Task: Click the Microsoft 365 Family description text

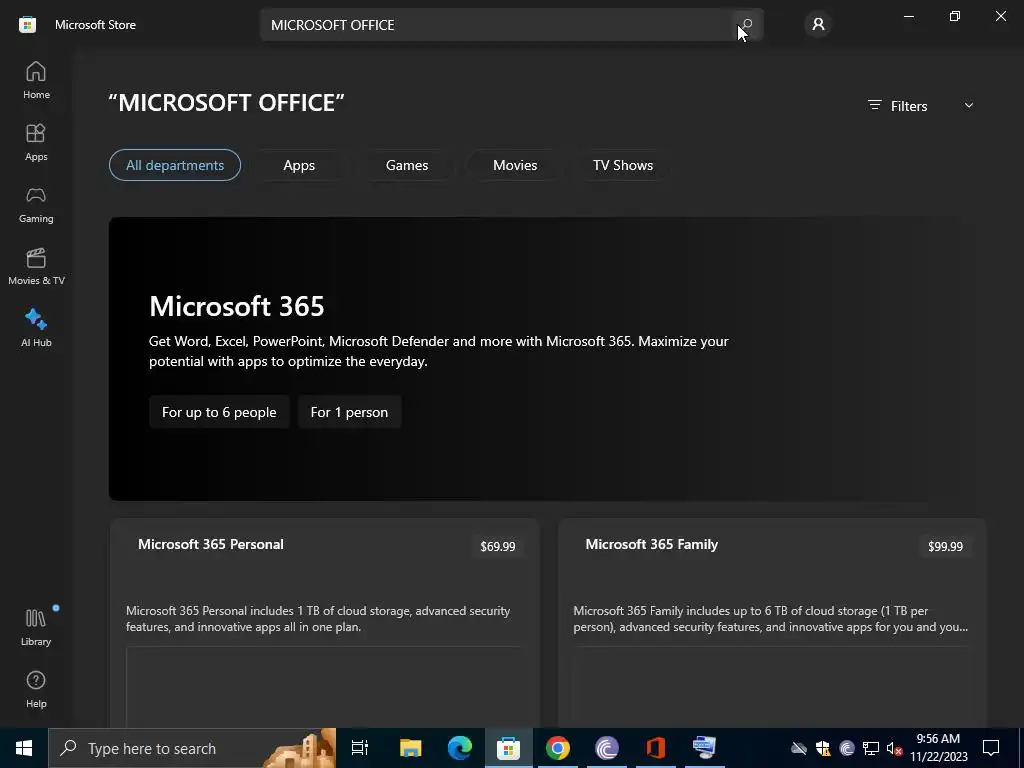Action: coord(771,618)
